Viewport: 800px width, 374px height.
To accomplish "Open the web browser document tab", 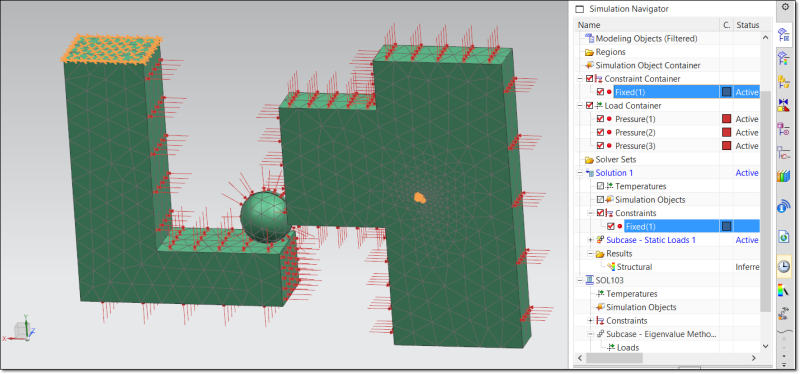I will click(783, 236).
